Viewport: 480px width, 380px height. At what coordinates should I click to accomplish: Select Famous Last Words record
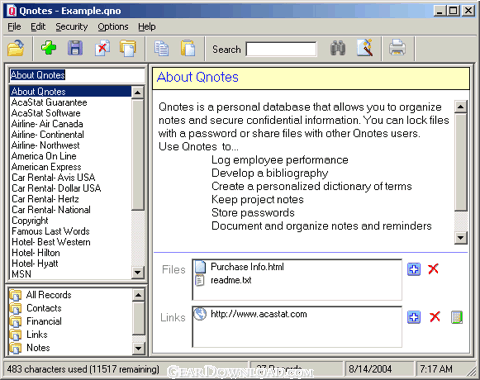pos(71,231)
